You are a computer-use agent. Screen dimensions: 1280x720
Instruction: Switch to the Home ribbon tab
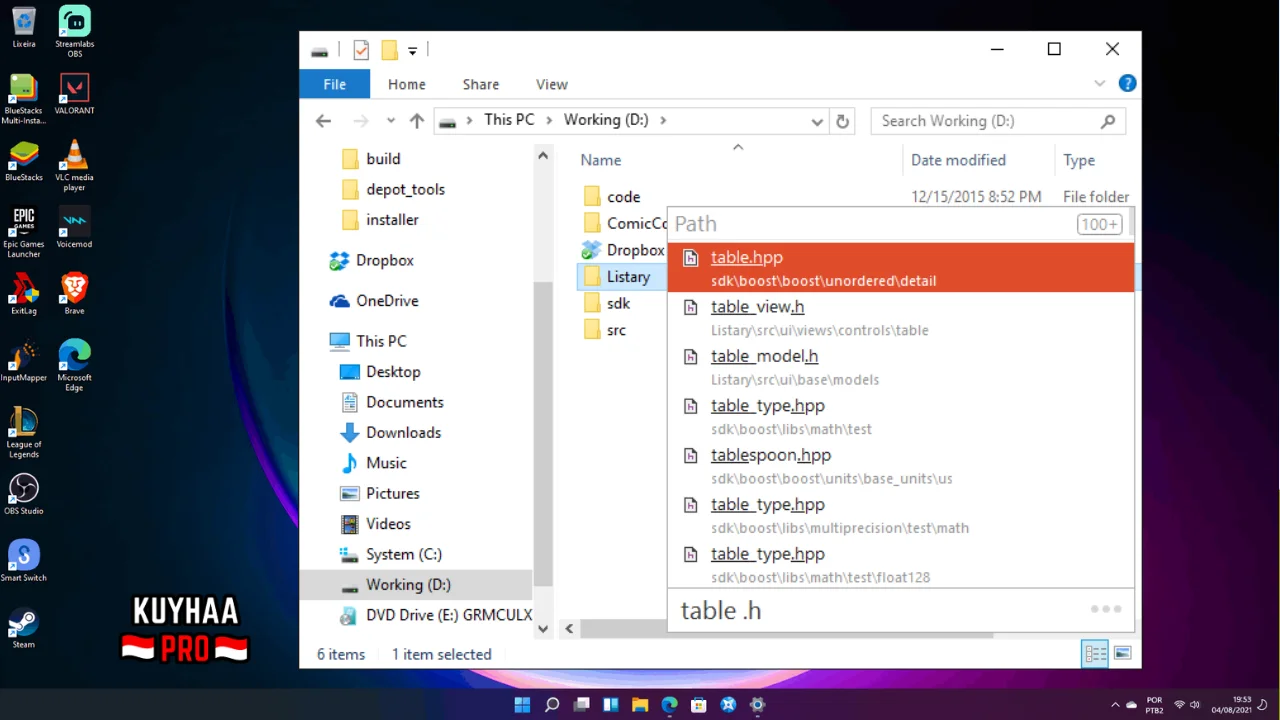(x=407, y=84)
